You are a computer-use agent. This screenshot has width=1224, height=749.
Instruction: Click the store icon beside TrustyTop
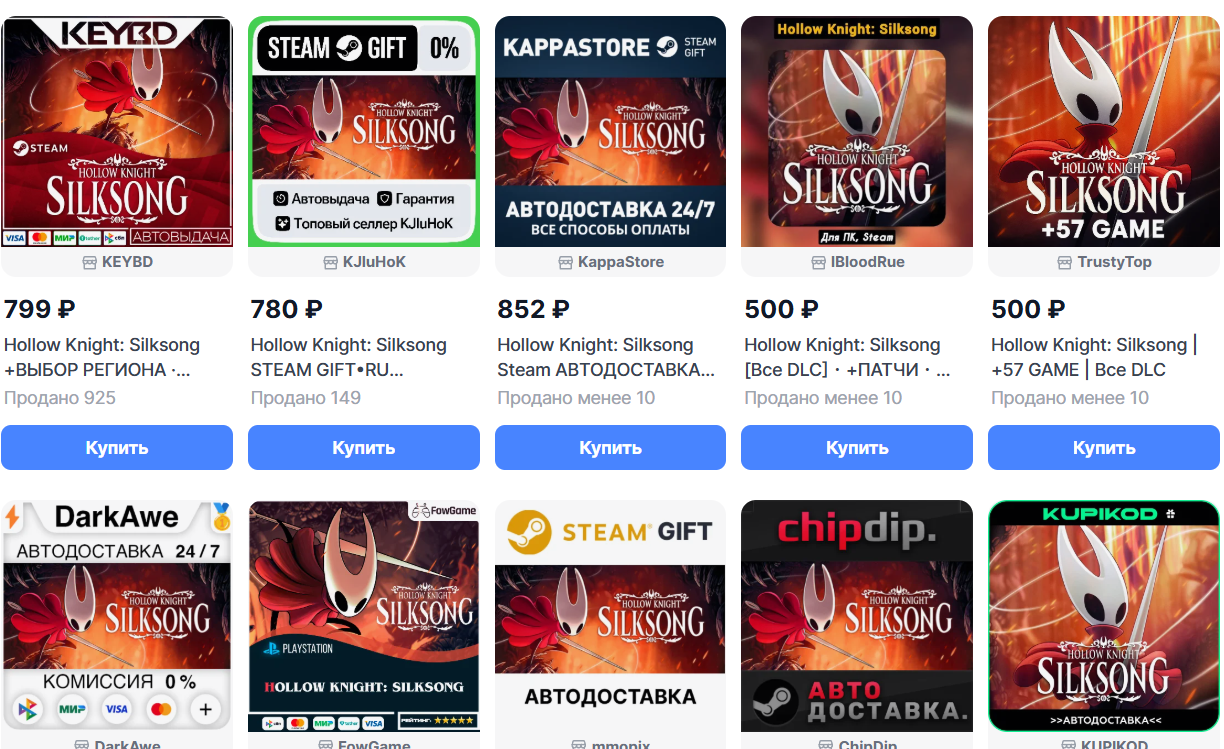click(x=1064, y=262)
